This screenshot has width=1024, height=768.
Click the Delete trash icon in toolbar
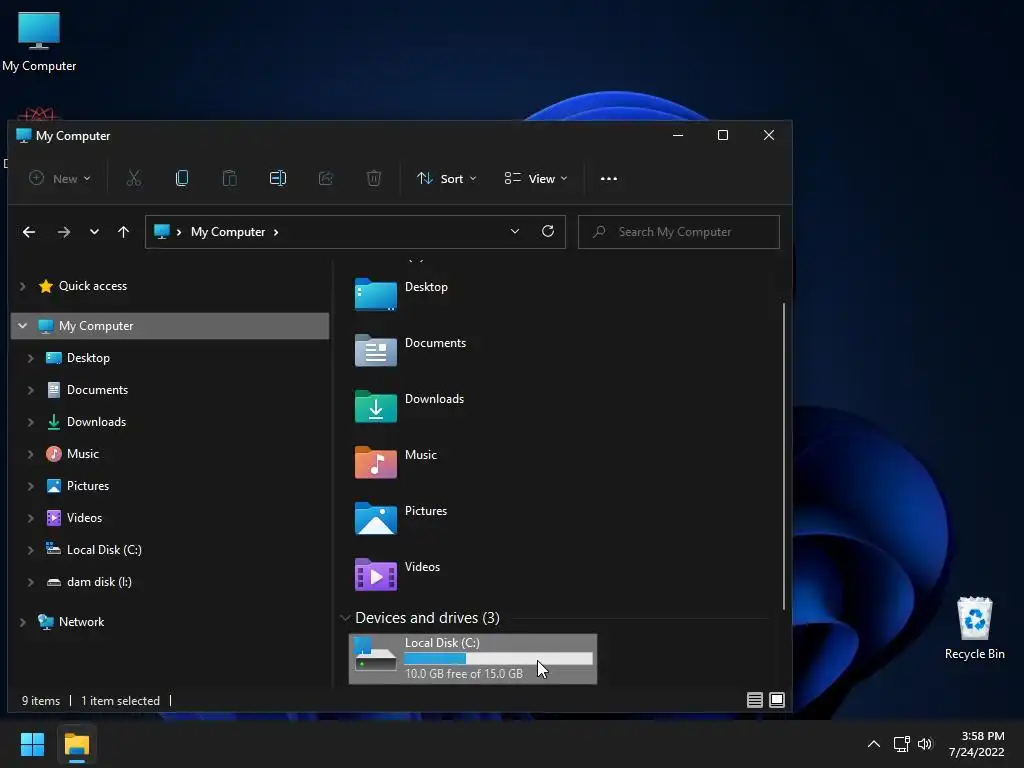tap(374, 178)
